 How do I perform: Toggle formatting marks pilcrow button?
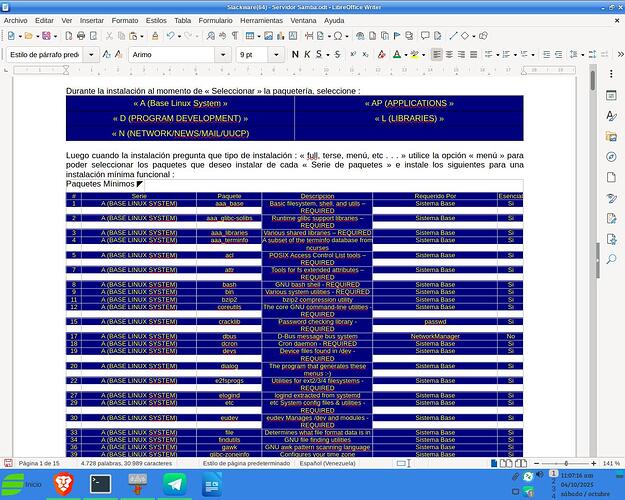[x=234, y=36]
